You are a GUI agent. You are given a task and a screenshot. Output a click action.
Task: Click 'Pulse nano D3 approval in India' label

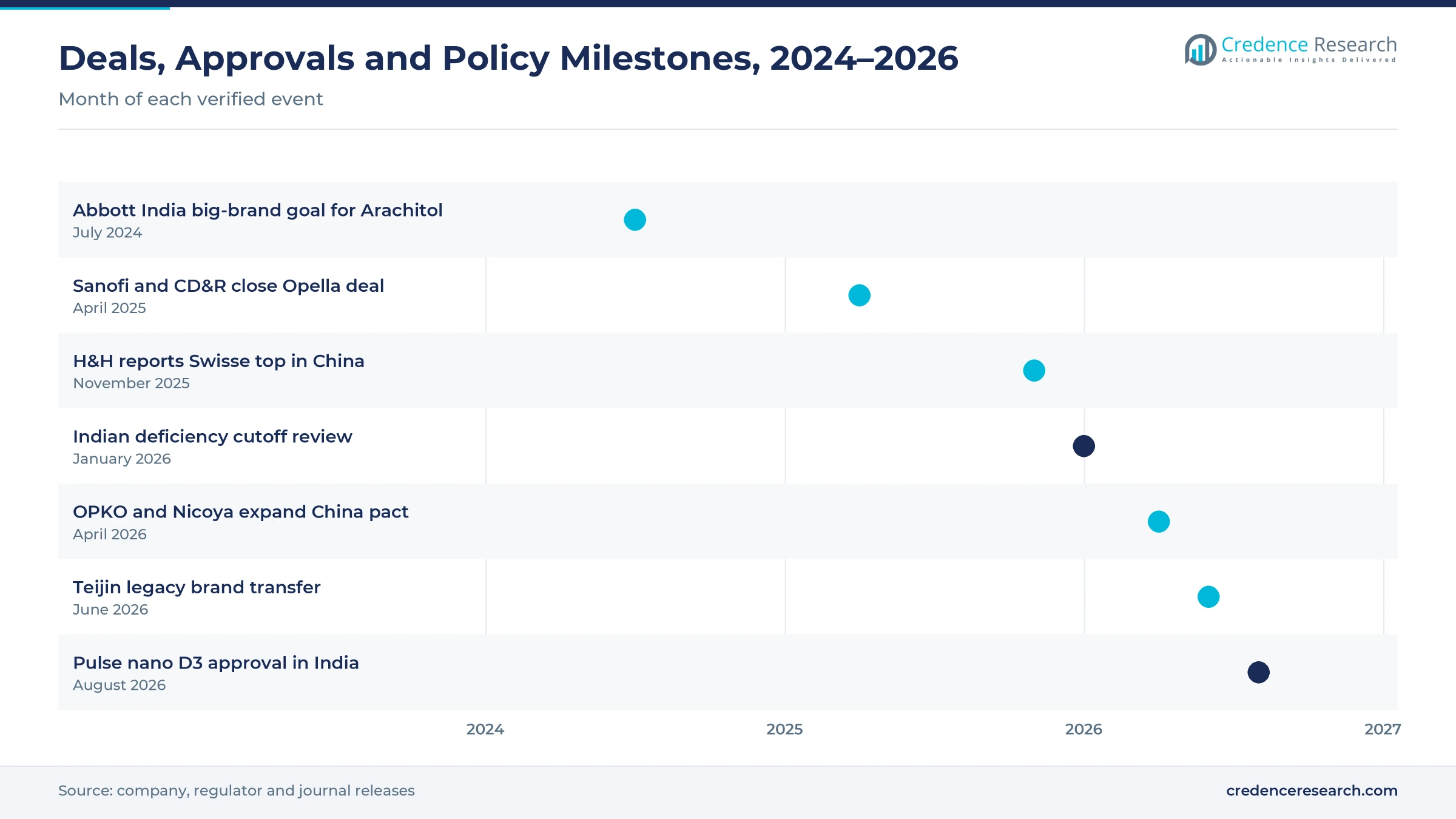[x=216, y=662]
